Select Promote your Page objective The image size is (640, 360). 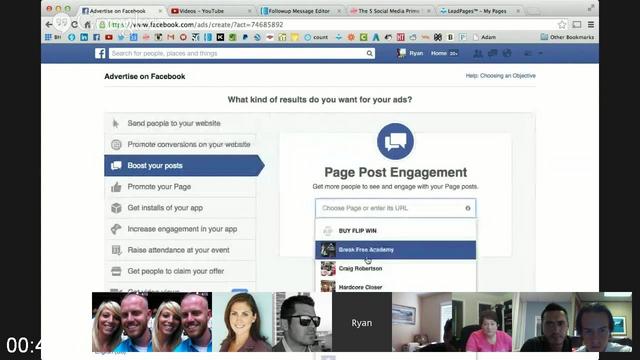tap(180, 187)
